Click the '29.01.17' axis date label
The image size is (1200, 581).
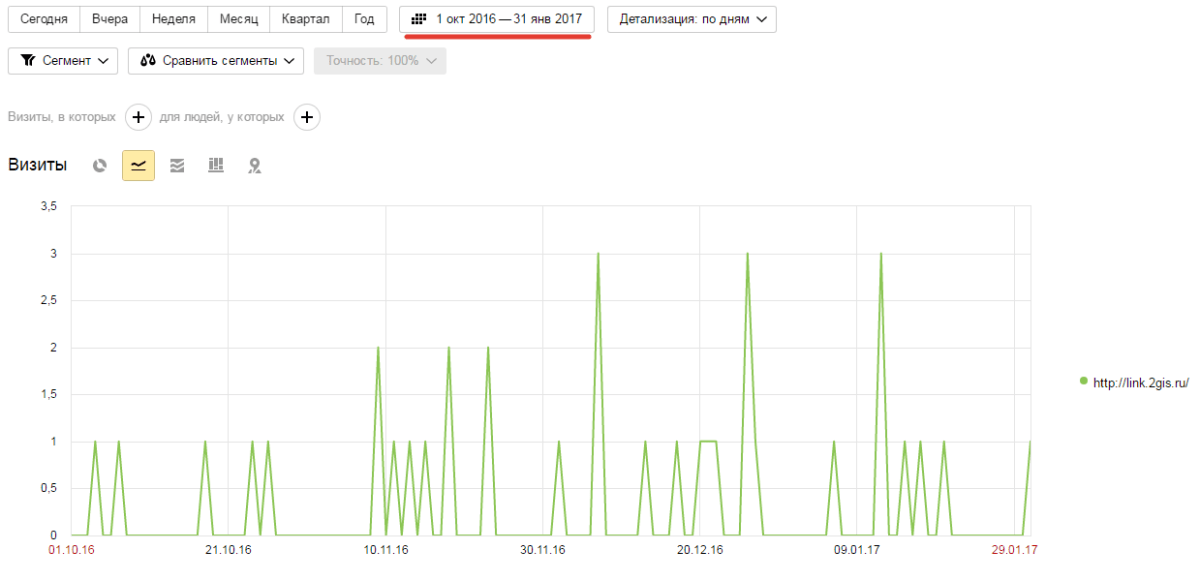pos(1012,550)
